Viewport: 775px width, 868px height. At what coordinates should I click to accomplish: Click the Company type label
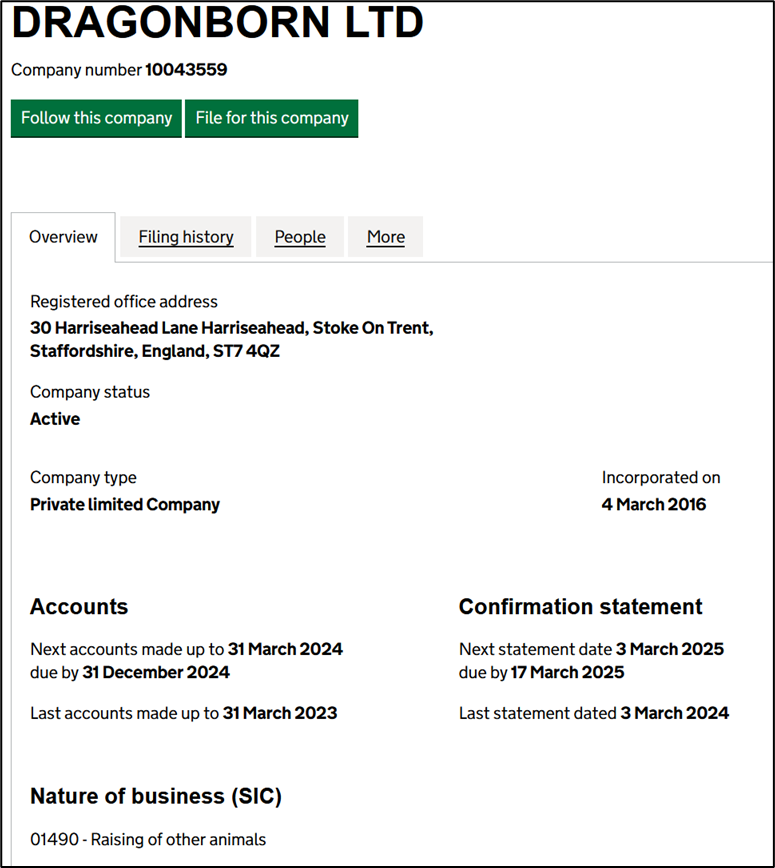click(x=83, y=478)
